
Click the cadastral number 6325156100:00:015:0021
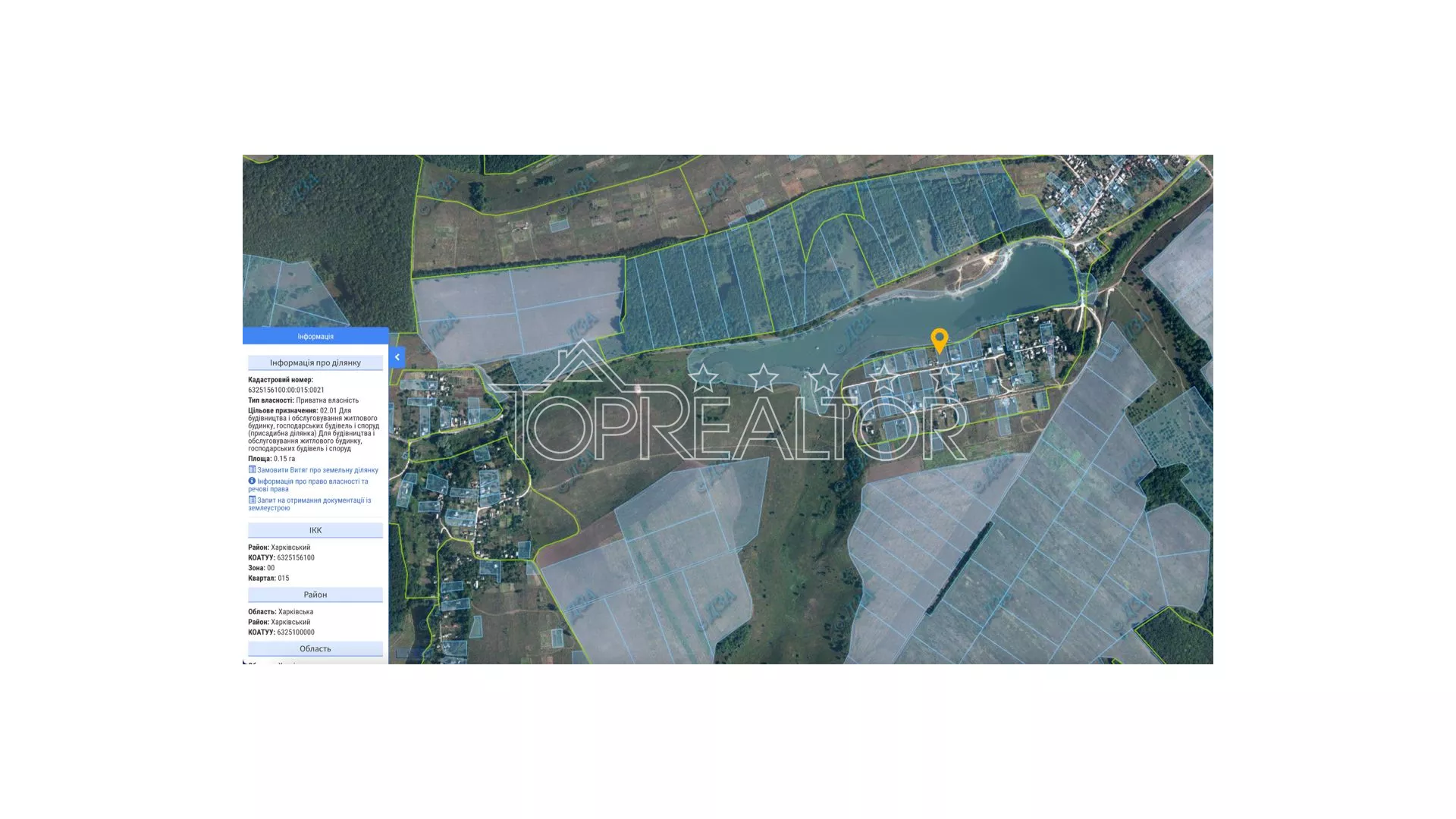tap(286, 390)
